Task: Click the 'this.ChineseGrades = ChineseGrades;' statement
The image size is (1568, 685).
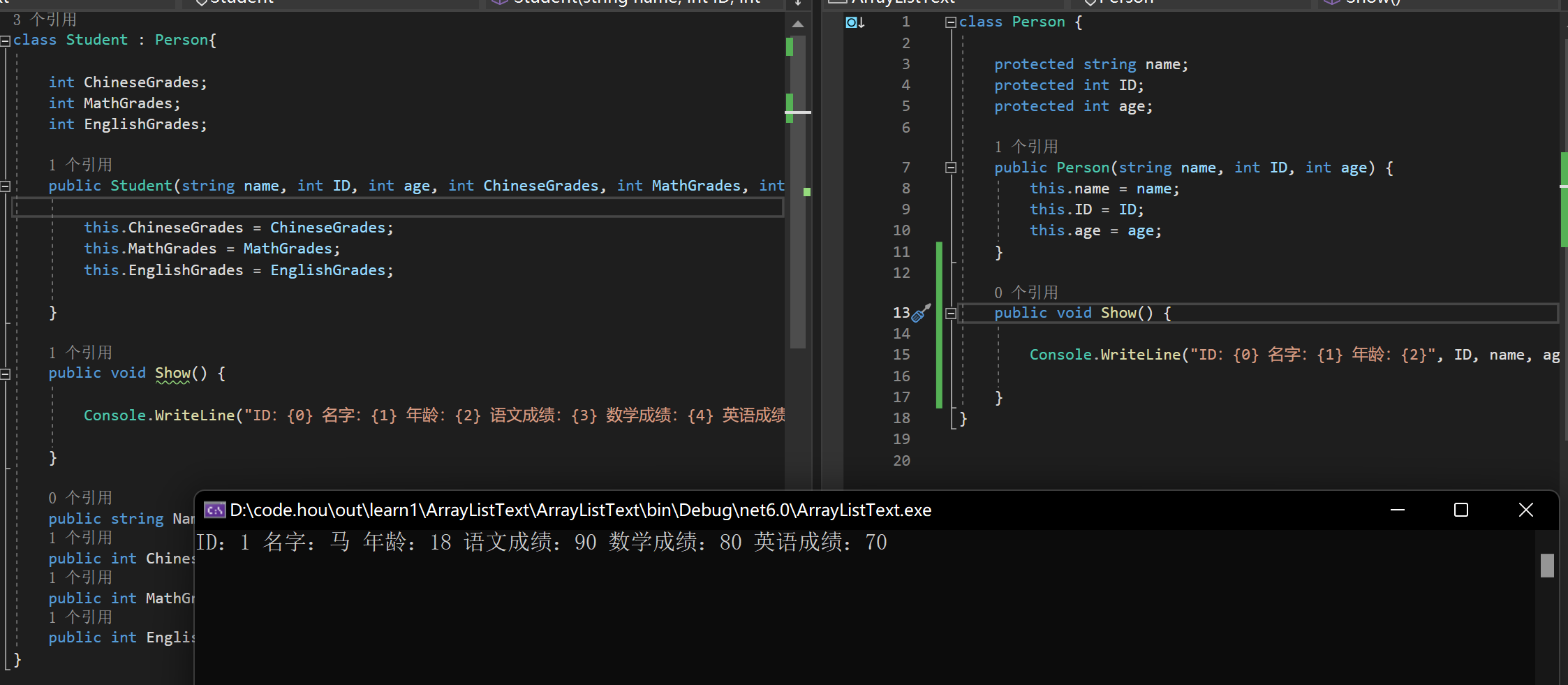Action: click(239, 228)
